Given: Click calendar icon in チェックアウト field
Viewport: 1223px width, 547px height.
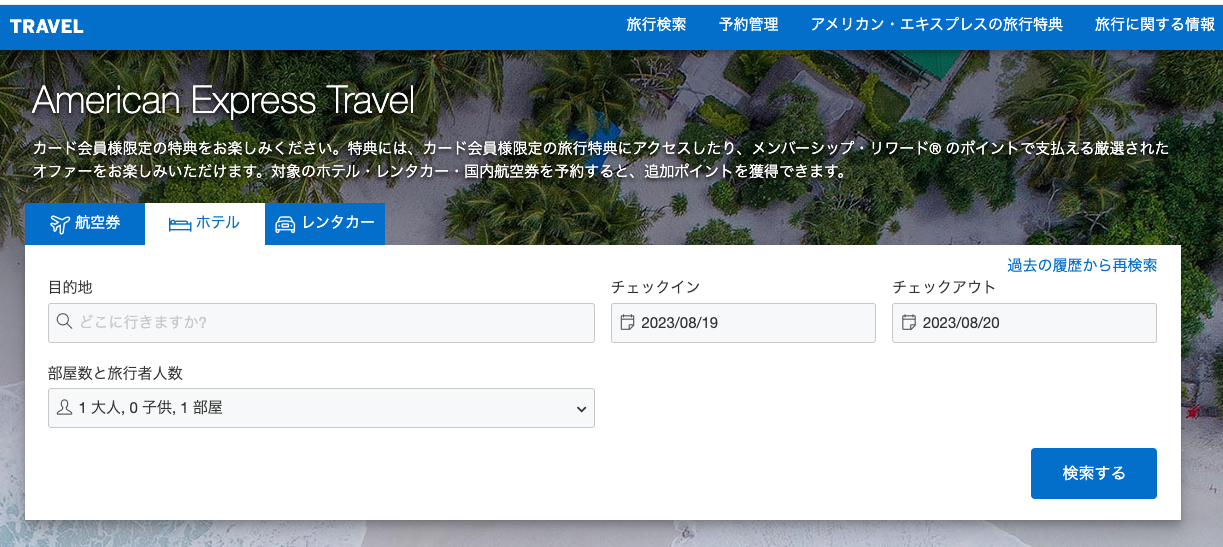Looking at the screenshot, I should click(x=908, y=322).
